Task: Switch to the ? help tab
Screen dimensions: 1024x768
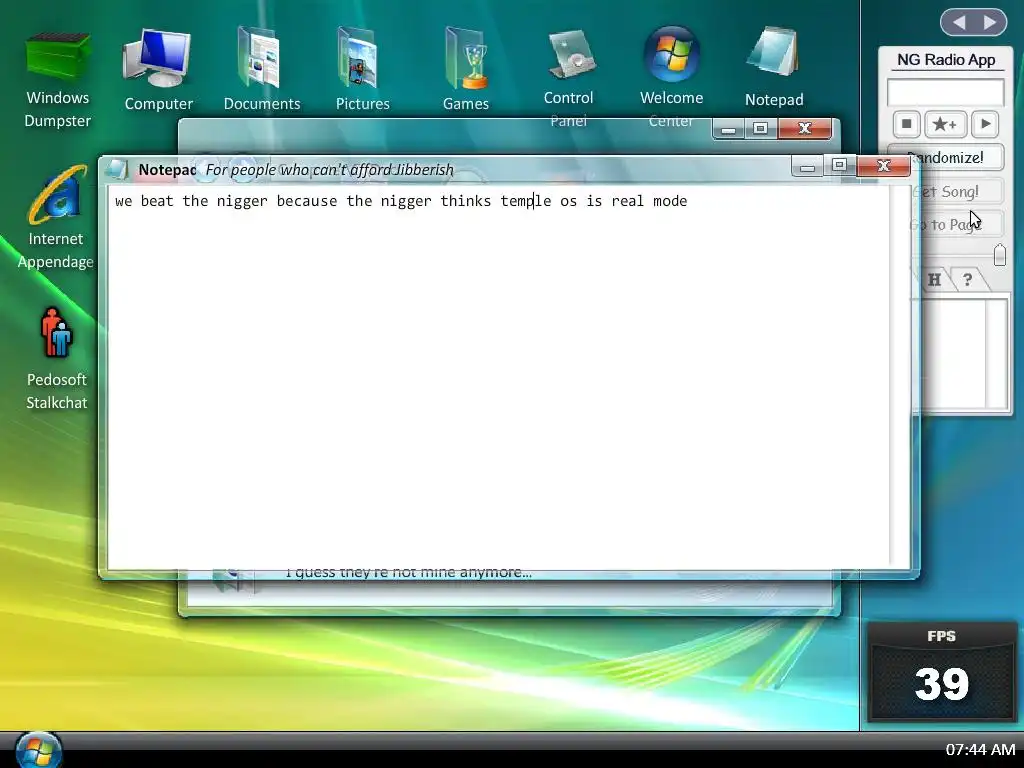Action: click(968, 280)
